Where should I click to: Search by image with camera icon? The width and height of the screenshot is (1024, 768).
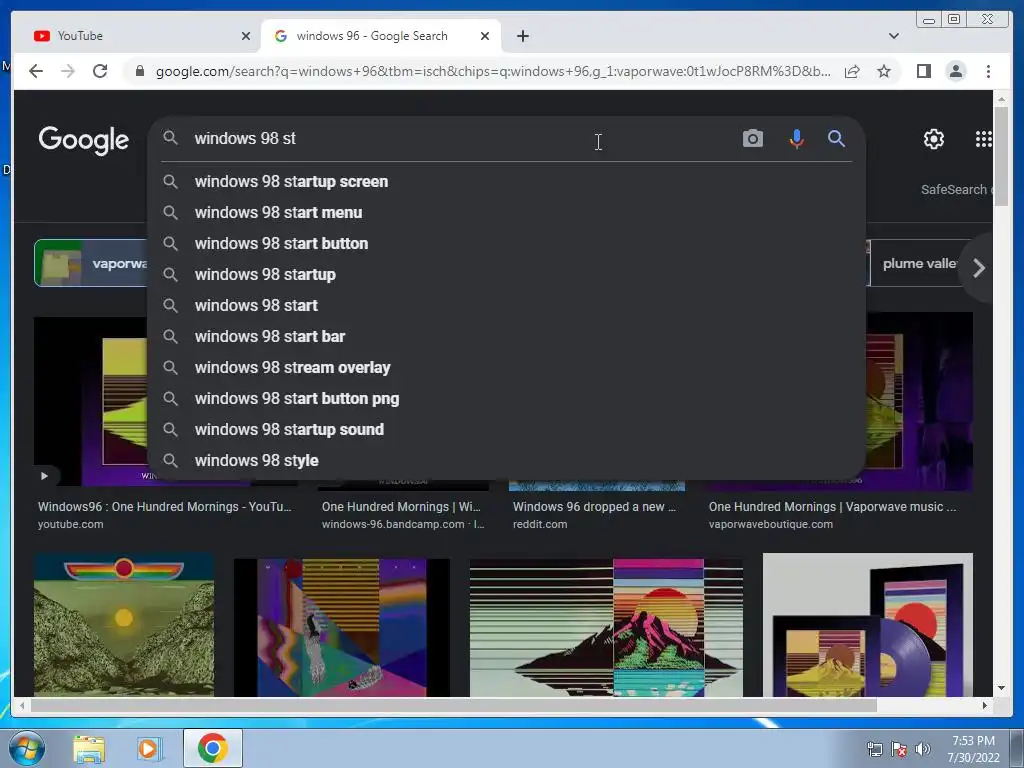tap(752, 138)
